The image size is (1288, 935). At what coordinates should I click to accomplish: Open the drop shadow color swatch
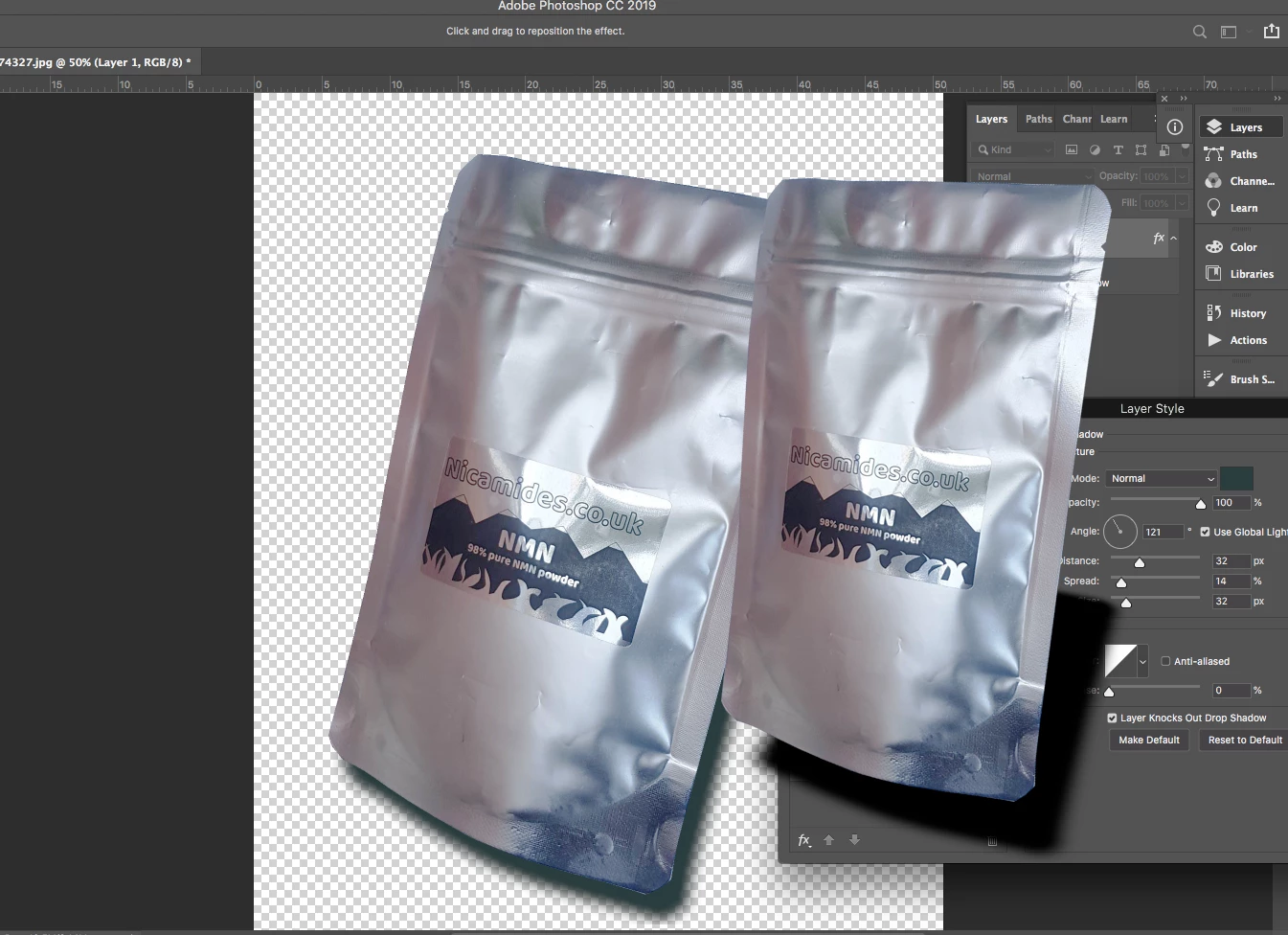(1236, 478)
